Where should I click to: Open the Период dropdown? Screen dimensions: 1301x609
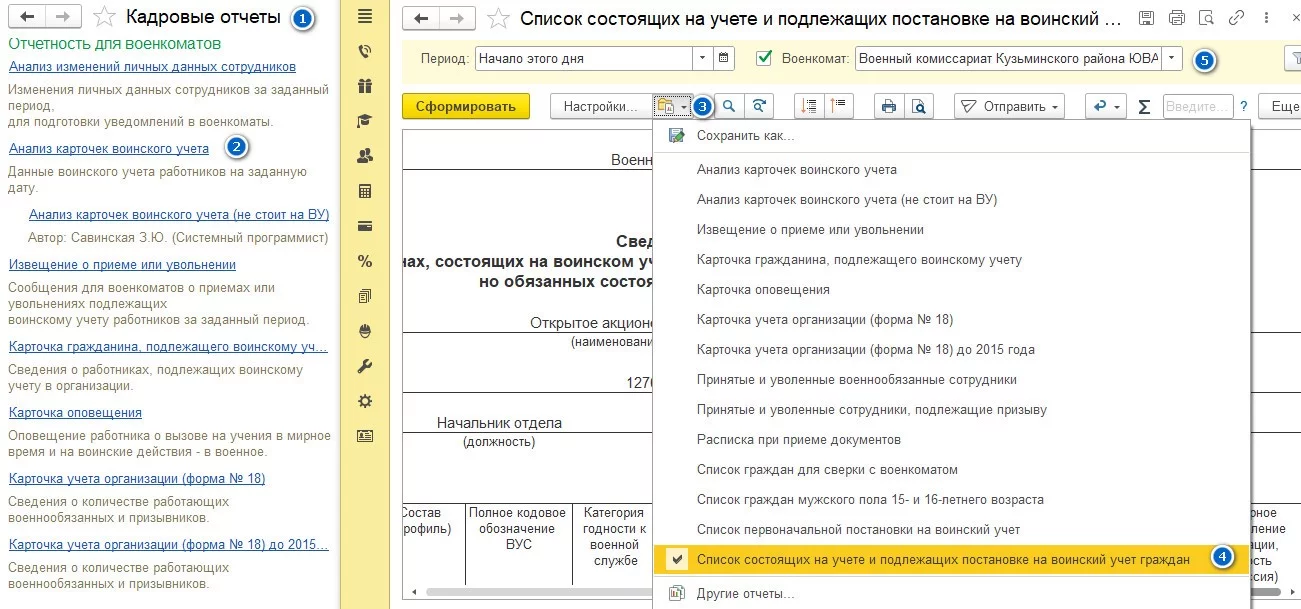click(x=704, y=59)
